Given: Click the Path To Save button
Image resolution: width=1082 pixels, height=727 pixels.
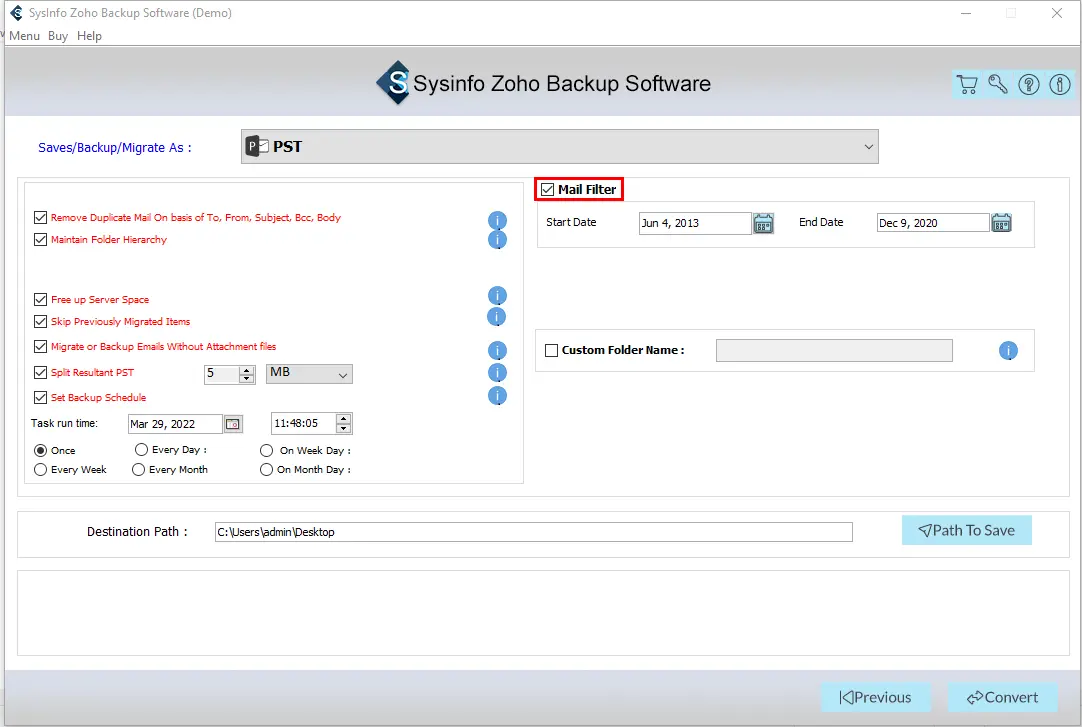Looking at the screenshot, I should [966, 531].
